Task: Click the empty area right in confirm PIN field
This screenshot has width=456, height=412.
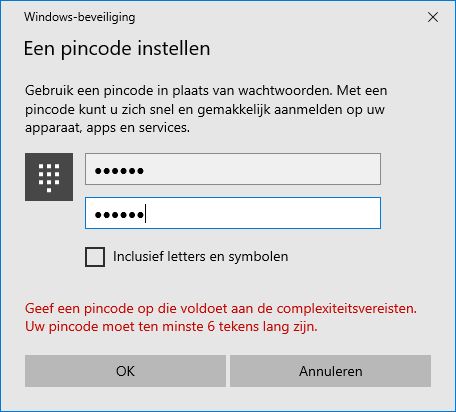Action: point(263,213)
